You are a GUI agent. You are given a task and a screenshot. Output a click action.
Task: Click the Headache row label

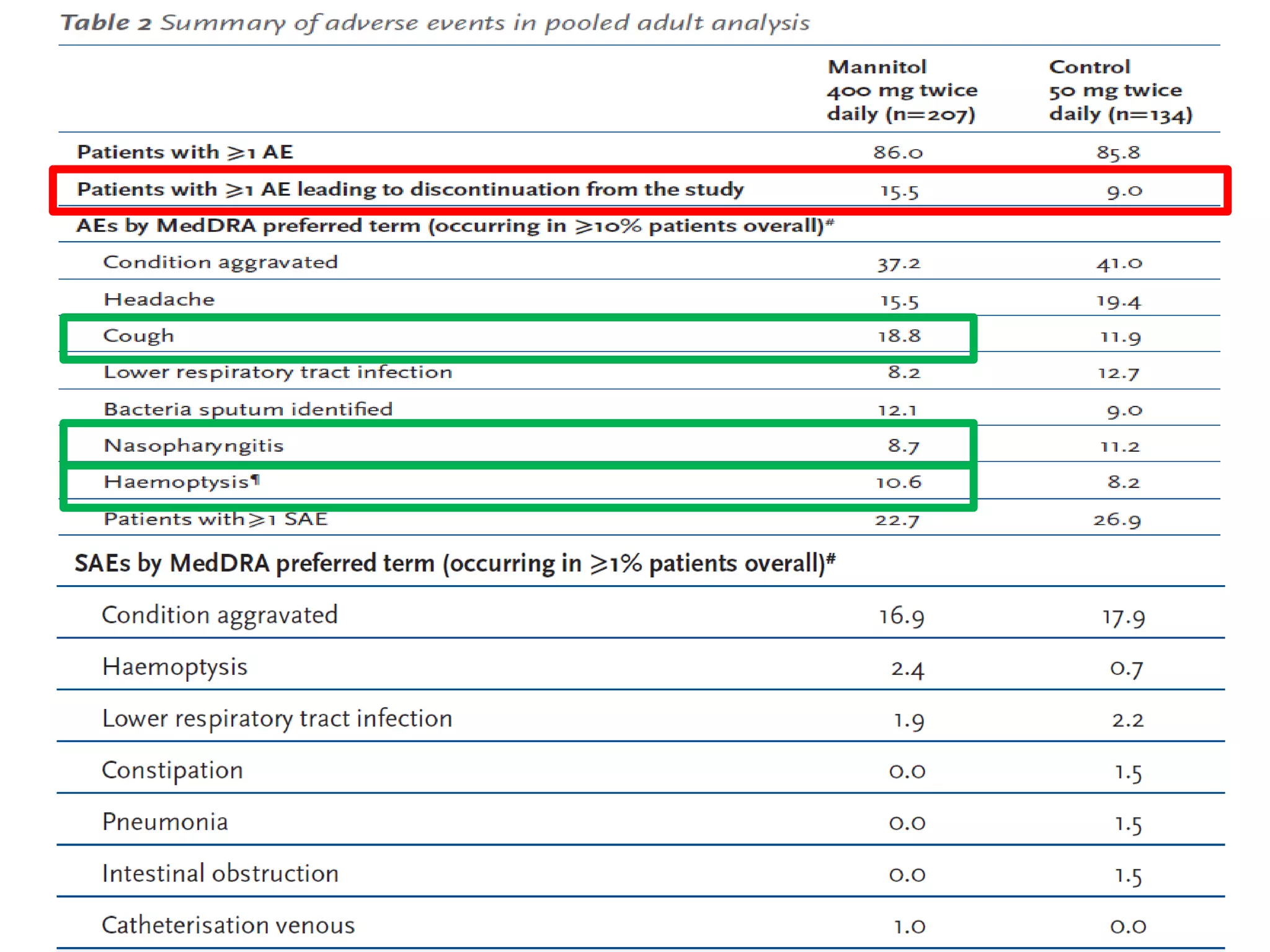(159, 300)
